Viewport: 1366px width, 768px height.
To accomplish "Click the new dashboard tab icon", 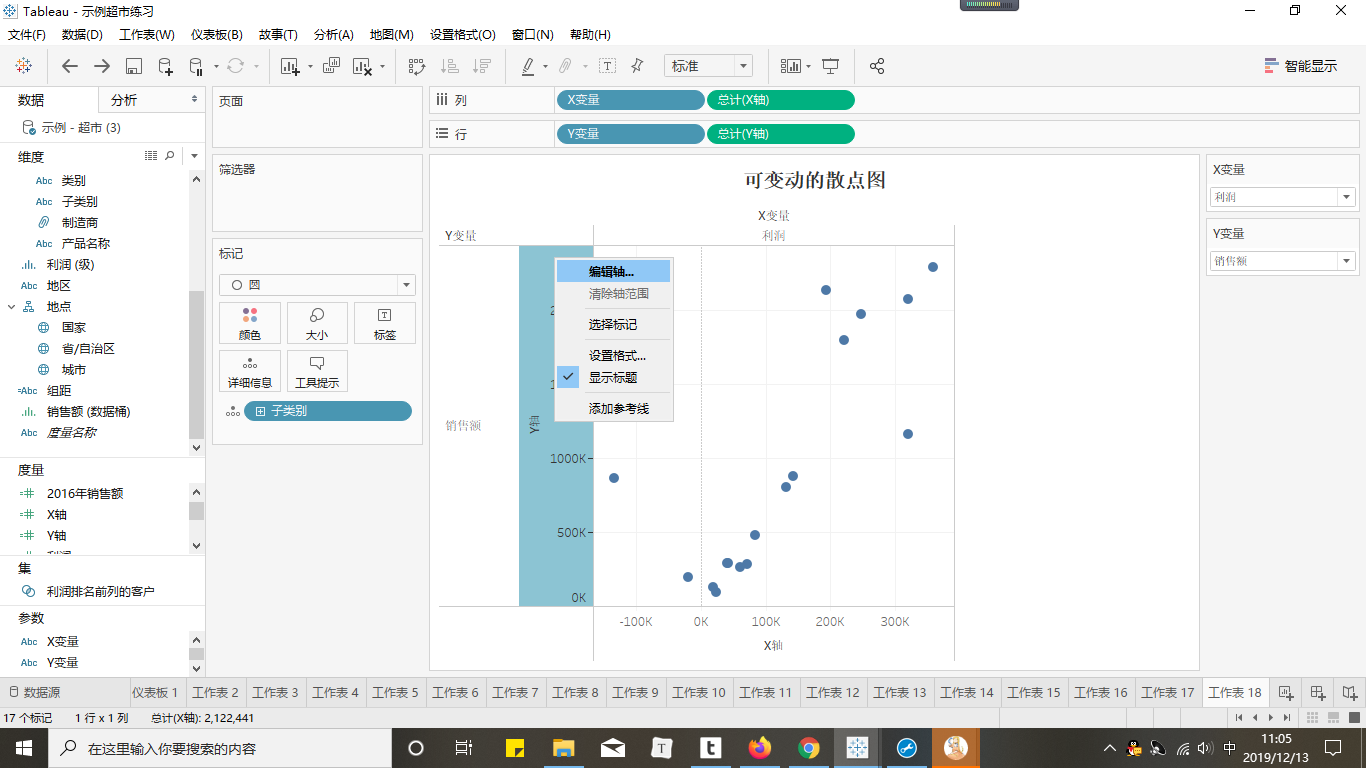I will (1318, 692).
